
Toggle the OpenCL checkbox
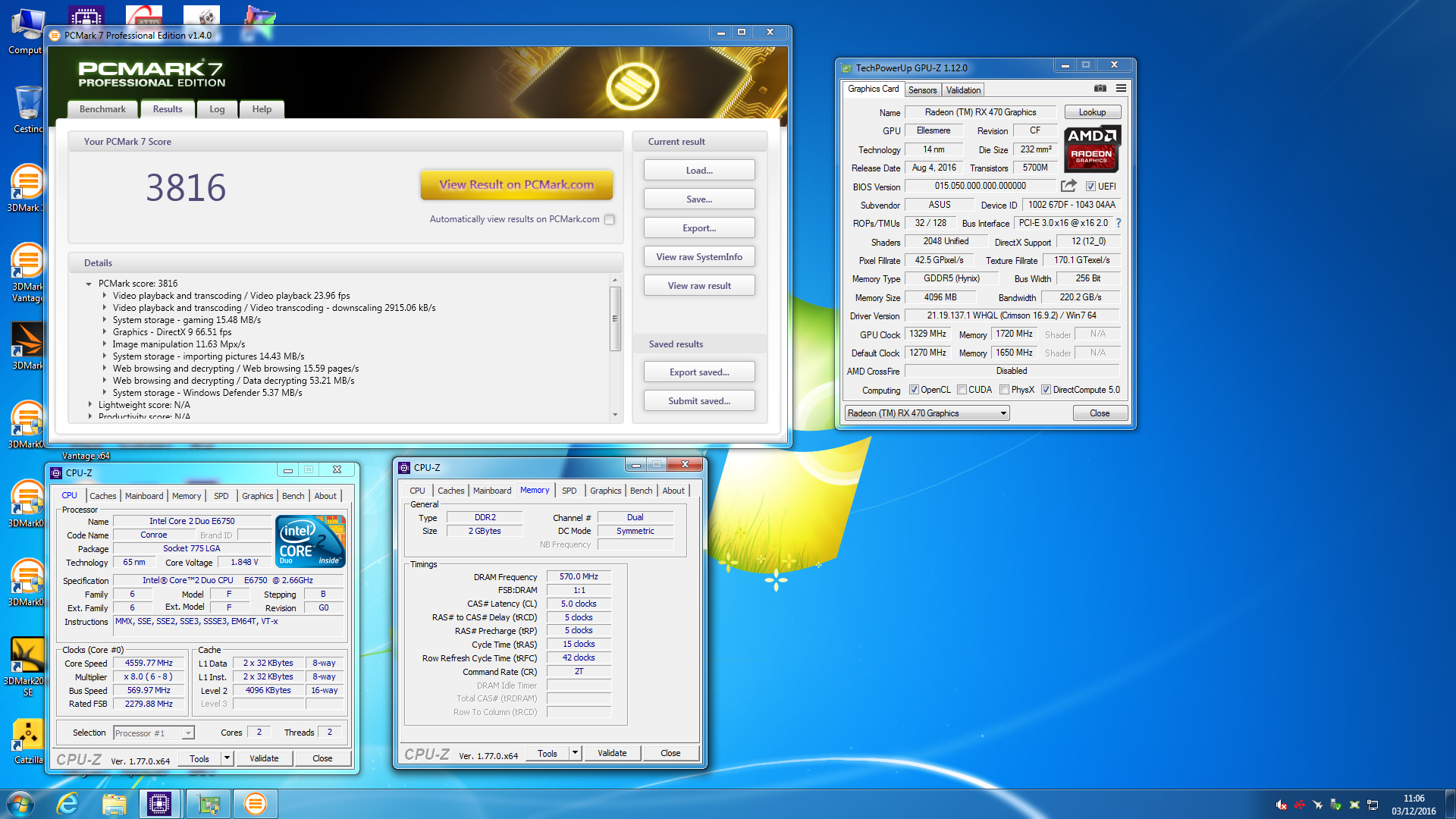[914, 390]
